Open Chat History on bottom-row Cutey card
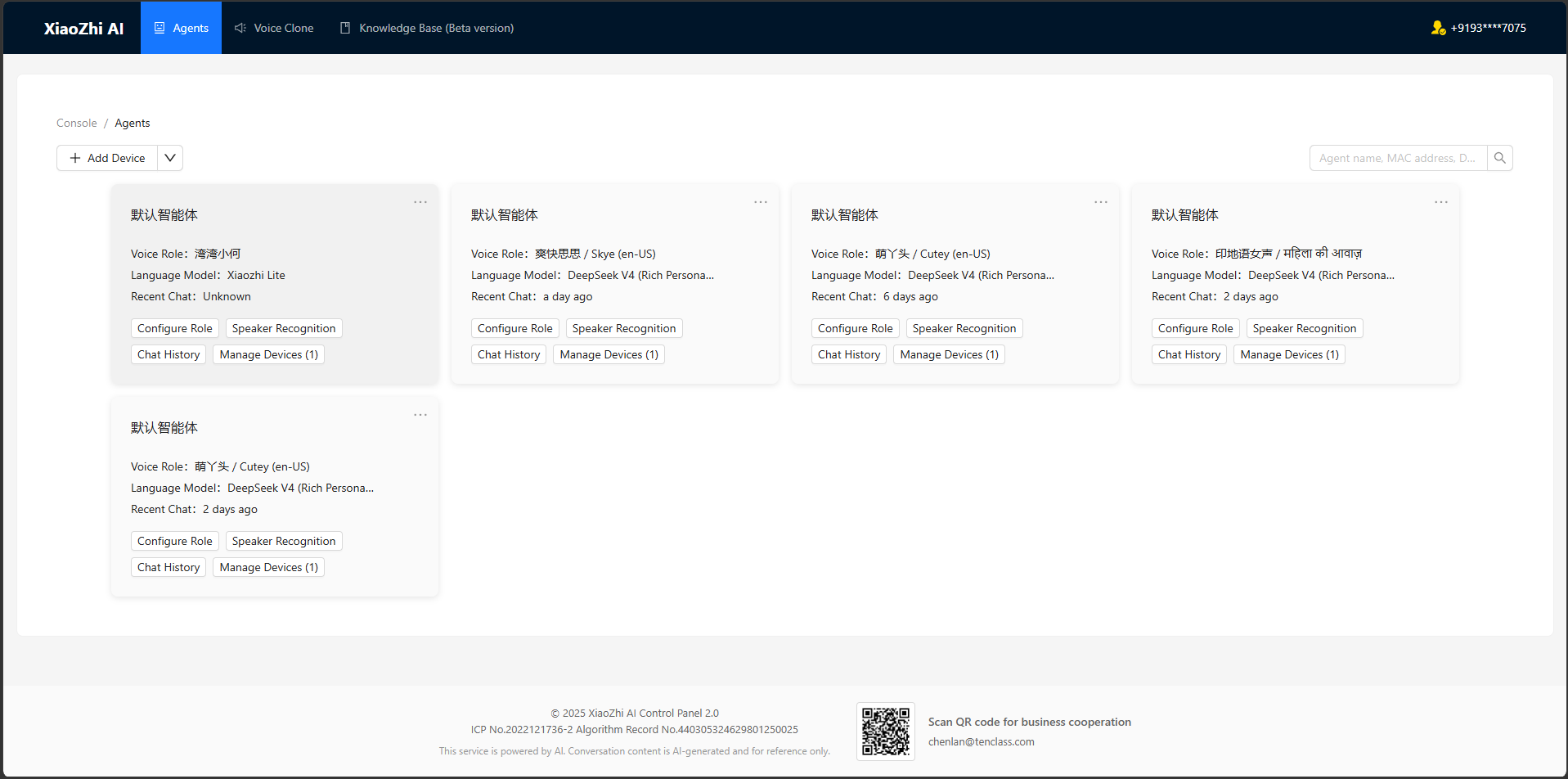1568x779 pixels. click(168, 567)
